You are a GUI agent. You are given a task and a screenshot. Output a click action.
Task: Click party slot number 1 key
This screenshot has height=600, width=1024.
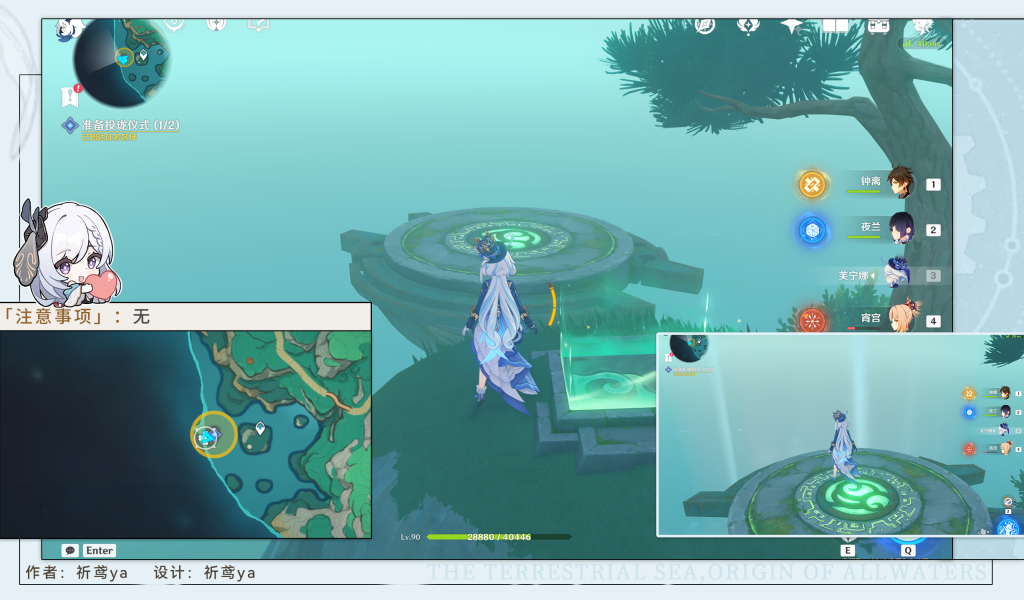(x=933, y=185)
